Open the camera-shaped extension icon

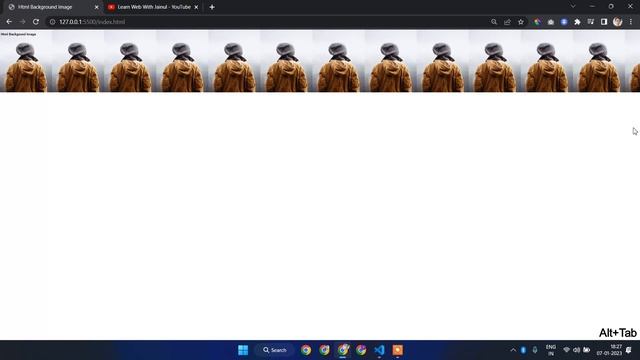551,22
